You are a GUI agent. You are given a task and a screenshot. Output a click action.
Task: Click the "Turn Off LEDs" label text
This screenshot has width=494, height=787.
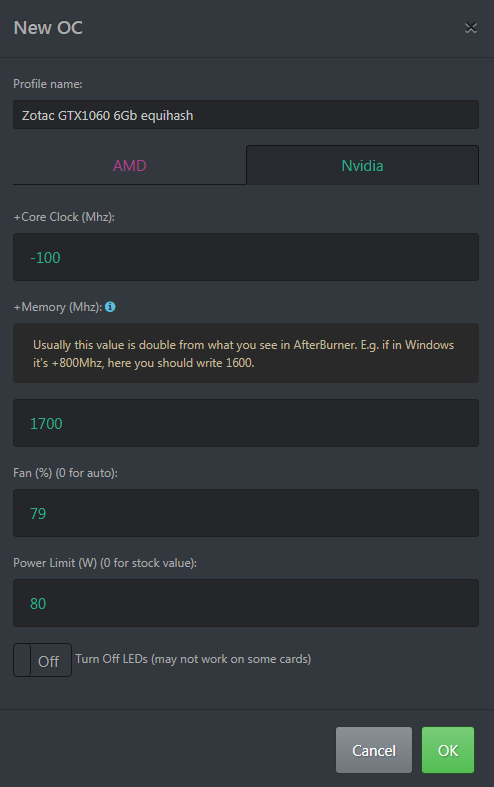coord(111,659)
